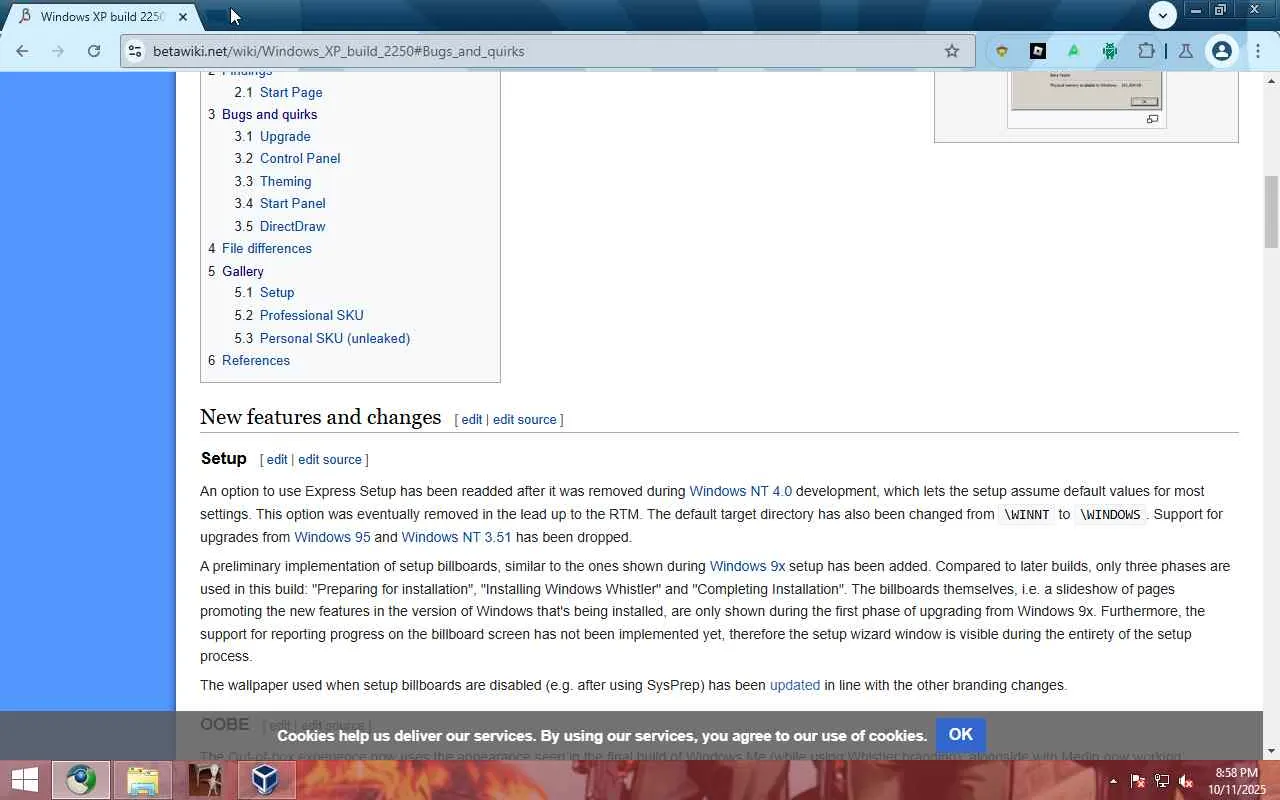This screenshot has height=800, width=1280.
Task: Go back to the previous page
Action: 22,51
